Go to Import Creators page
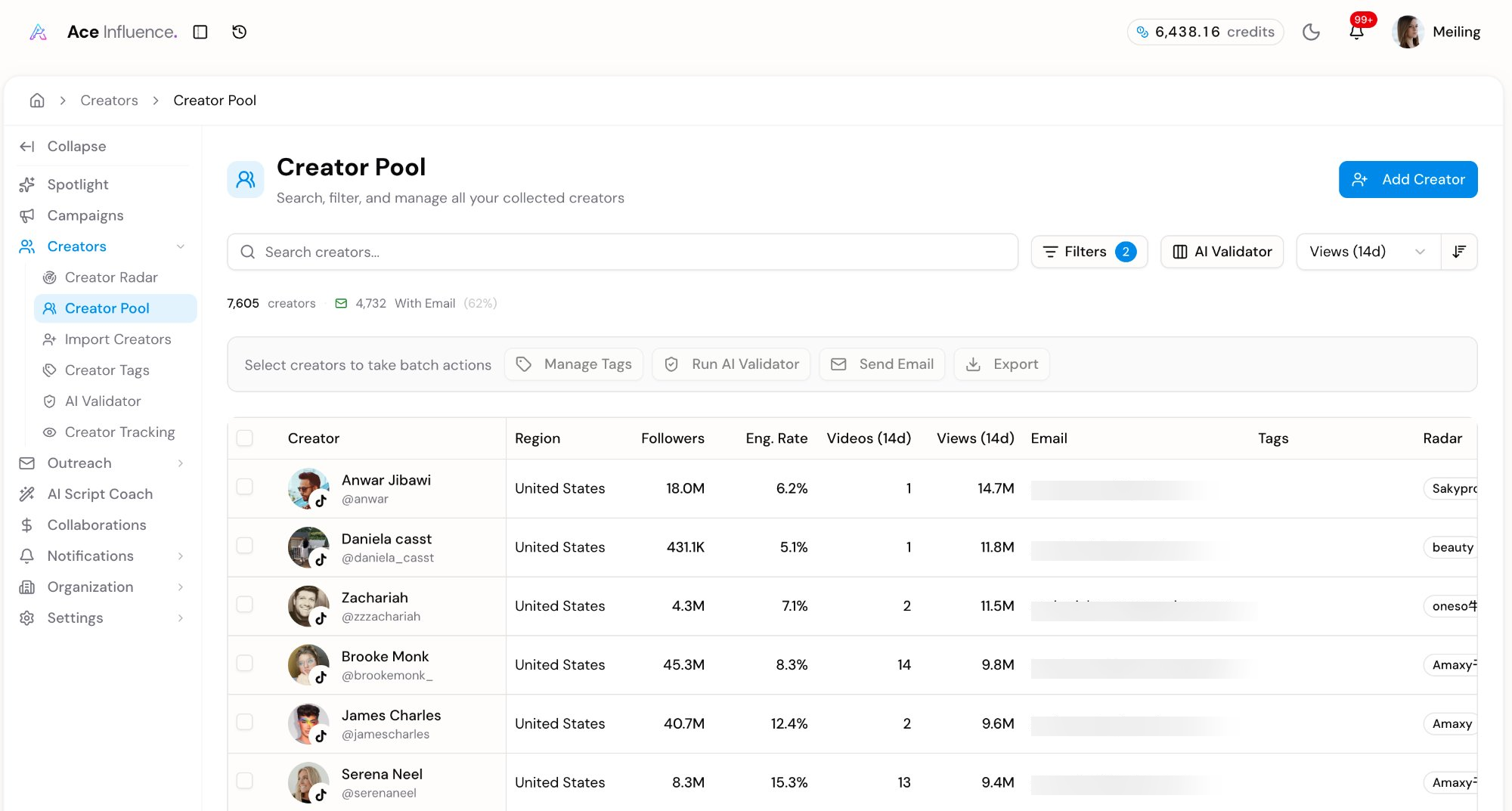The image size is (1512, 811). click(118, 339)
